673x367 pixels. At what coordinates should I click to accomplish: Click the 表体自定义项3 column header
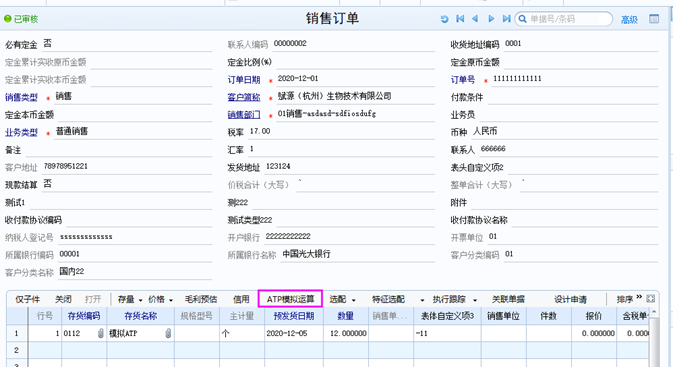coord(447,316)
